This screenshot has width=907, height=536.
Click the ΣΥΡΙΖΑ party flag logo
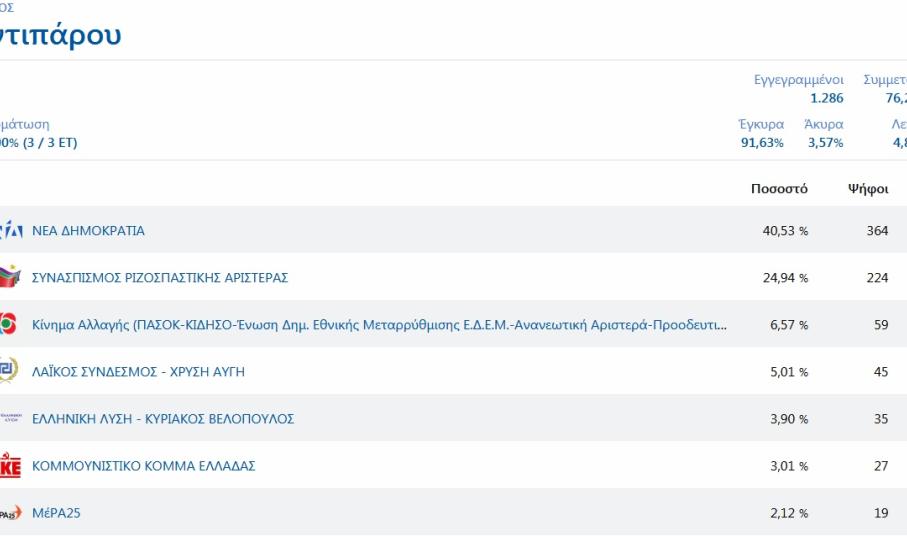10,277
